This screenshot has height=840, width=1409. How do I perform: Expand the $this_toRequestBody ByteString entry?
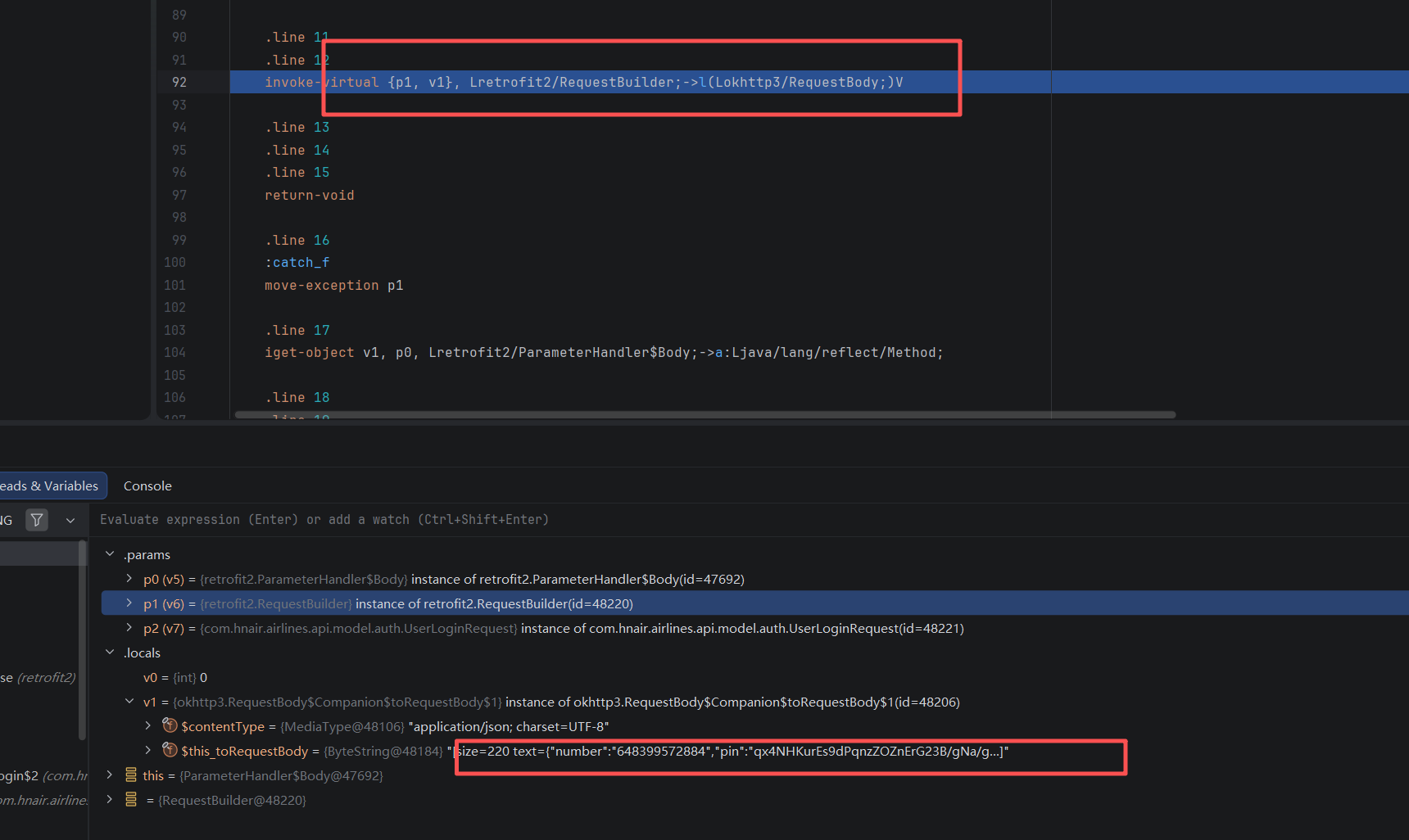pyautogui.click(x=147, y=750)
